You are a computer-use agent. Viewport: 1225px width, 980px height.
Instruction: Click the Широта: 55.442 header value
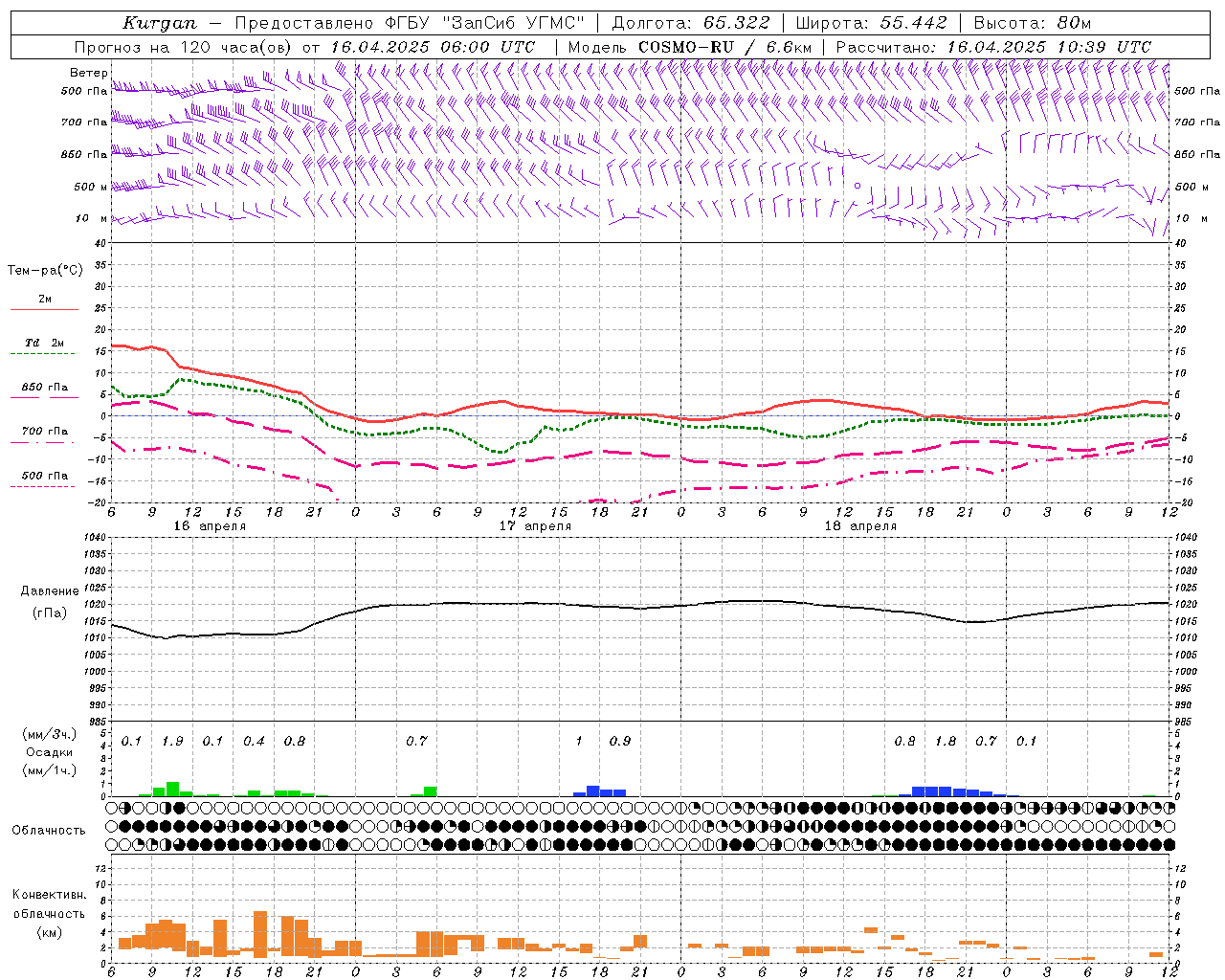coord(871,23)
